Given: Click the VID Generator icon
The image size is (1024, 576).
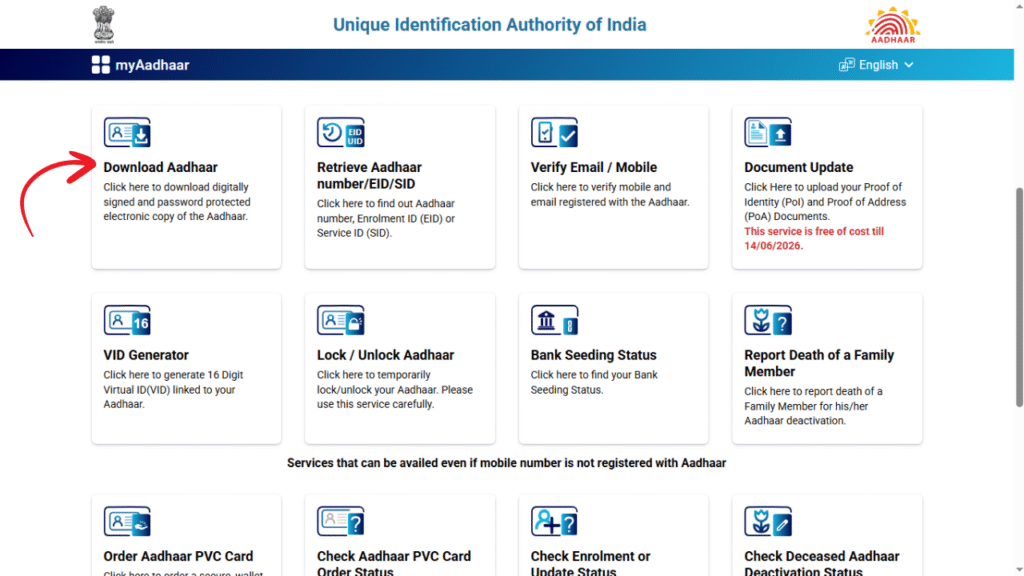Looking at the screenshot, I should (127, 320).
